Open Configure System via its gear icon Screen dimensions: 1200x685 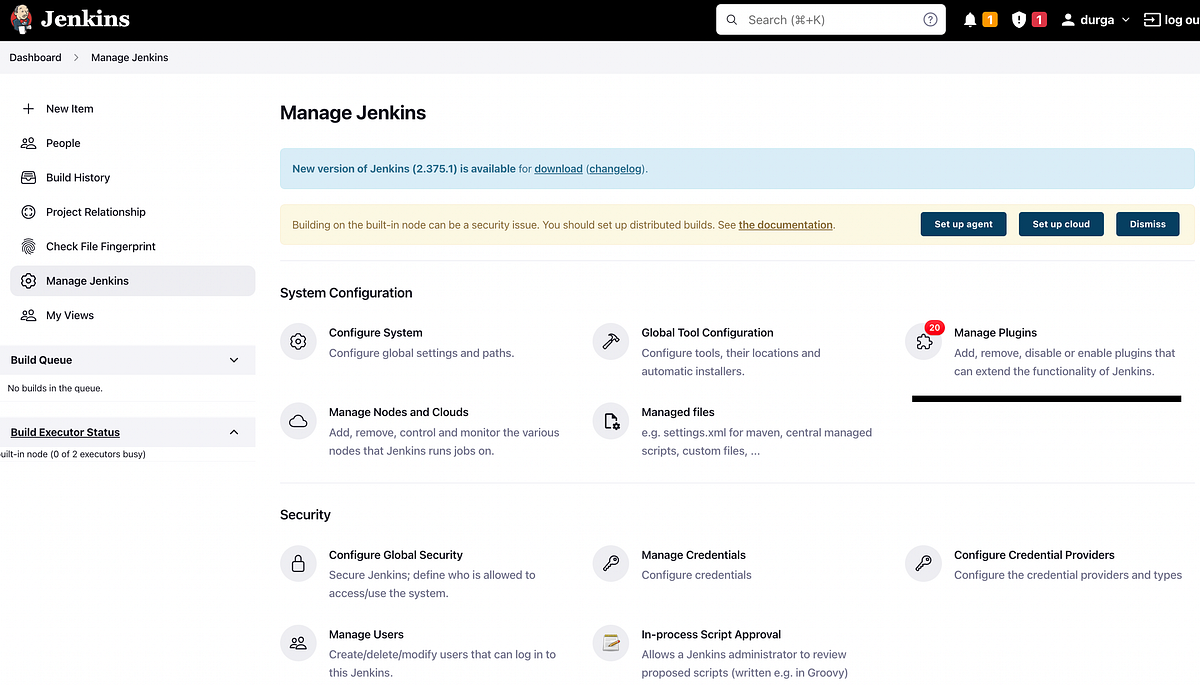[x=298, y=341]
